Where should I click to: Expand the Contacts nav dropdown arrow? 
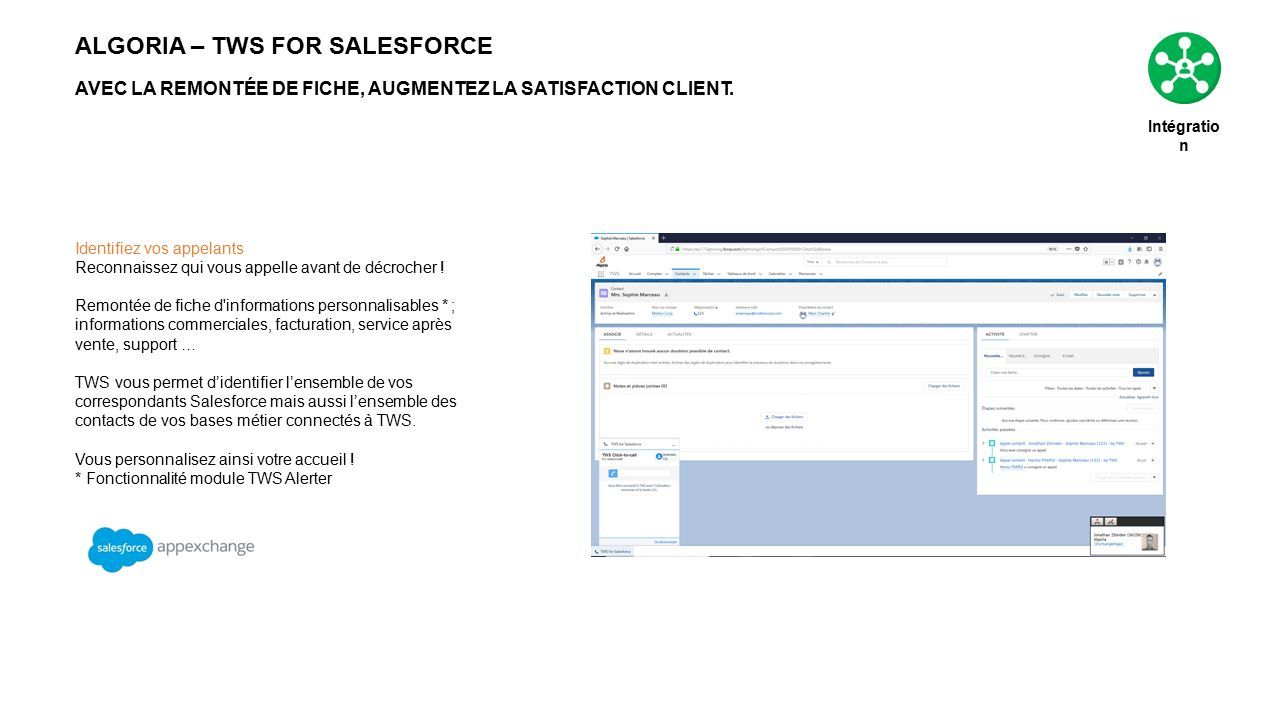[x=694, y=274]
